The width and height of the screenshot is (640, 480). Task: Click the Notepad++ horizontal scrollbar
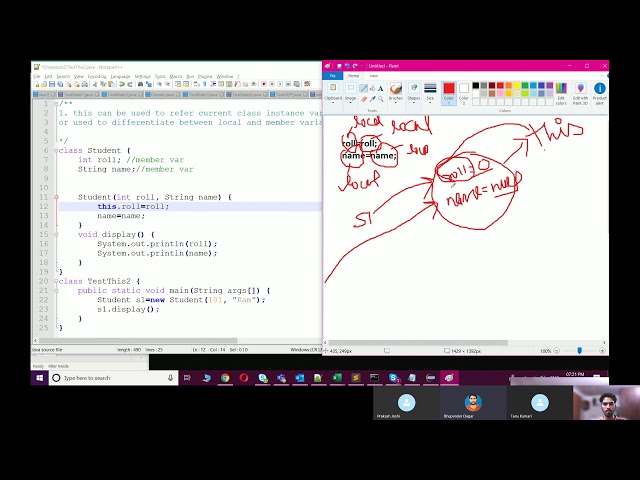138,340
